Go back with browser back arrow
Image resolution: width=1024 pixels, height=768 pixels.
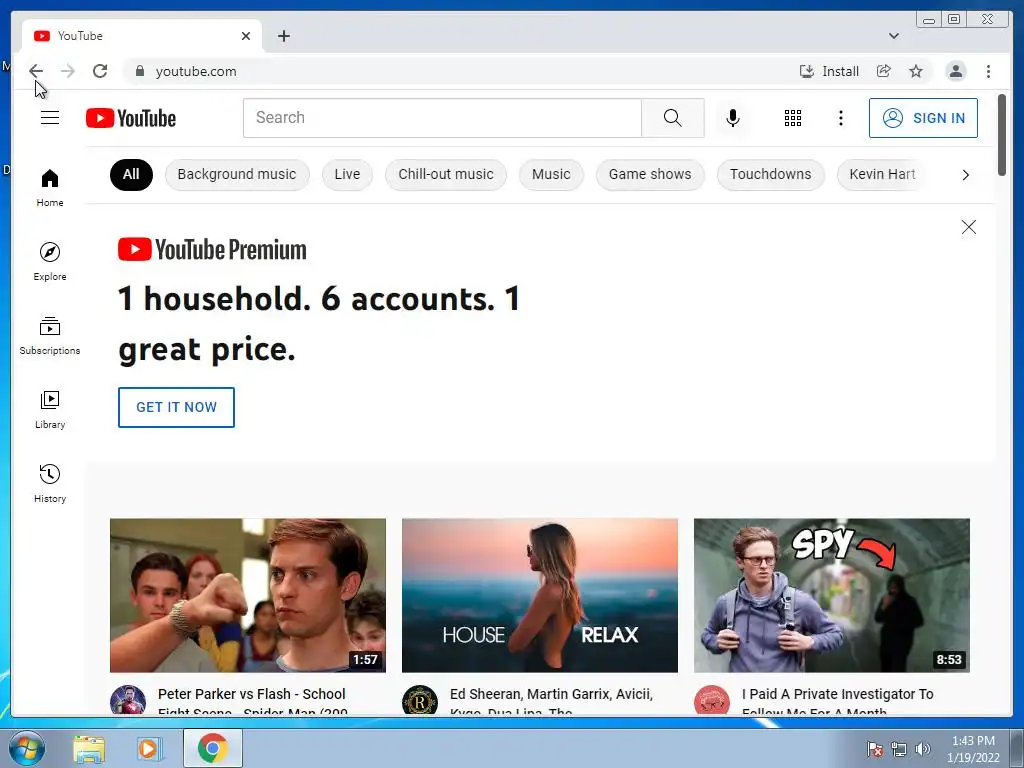(x=36, y=71)
